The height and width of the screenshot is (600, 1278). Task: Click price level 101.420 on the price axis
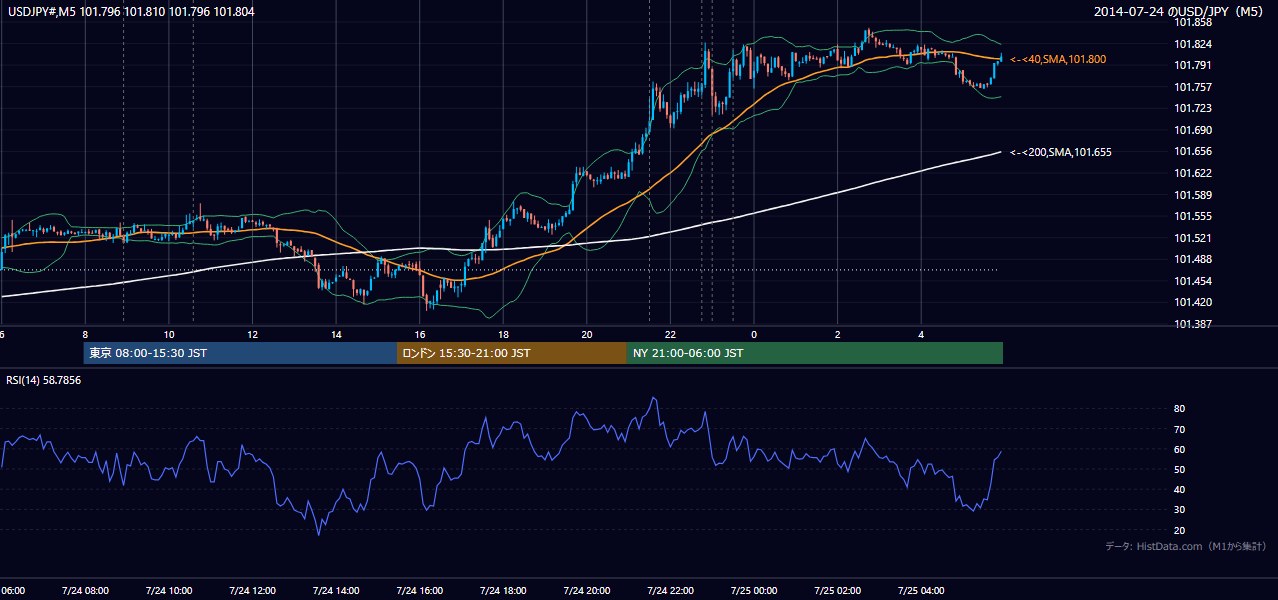pos(1194,302)
